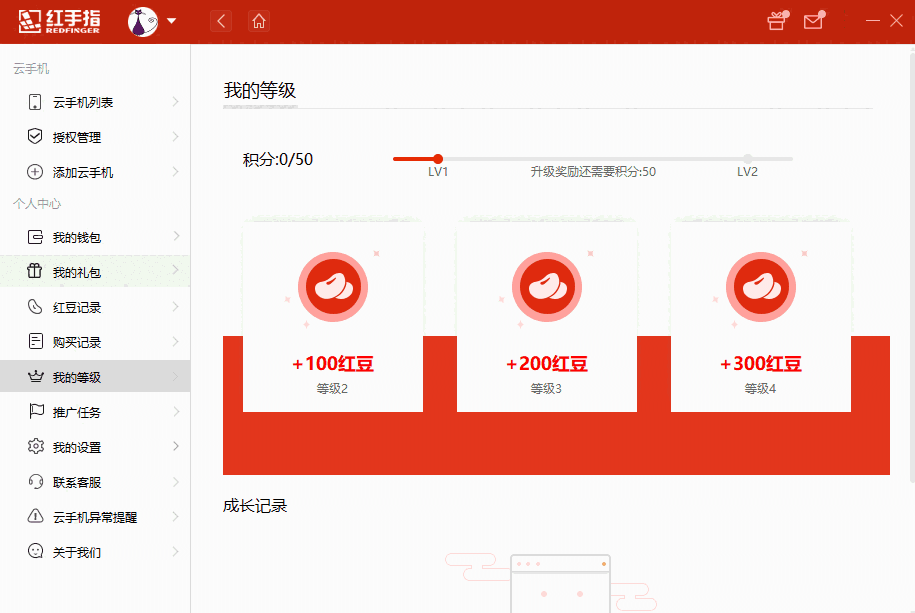The image size is (915, 613).
Task: Open 我的钱包 in sidebar
Action: [x=95, y=237]
